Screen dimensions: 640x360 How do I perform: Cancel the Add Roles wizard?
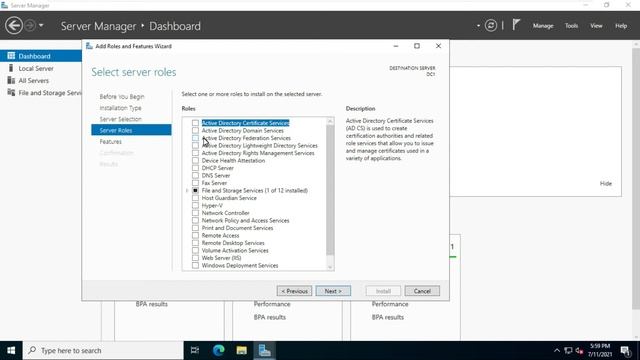(422, 291)
